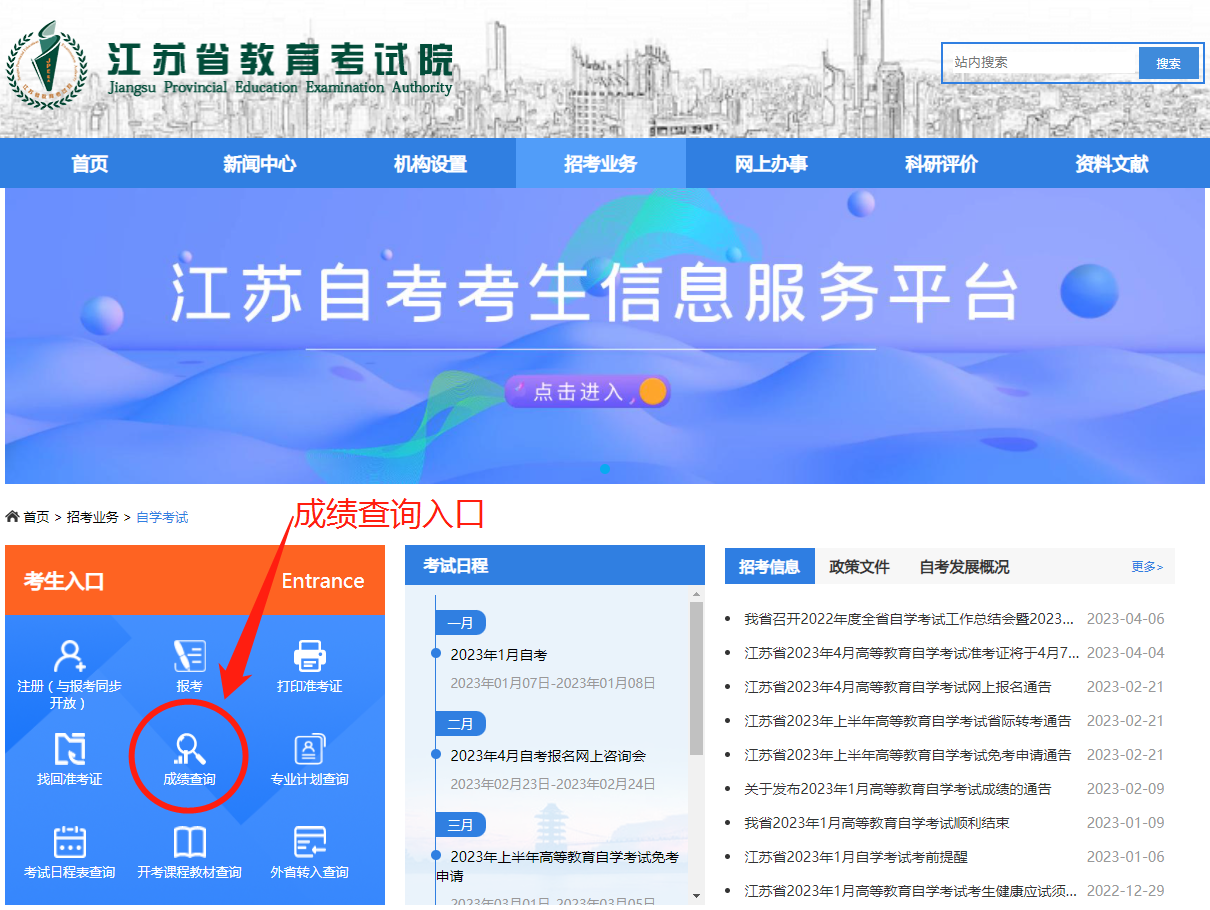Open the 考试日程表查询 calendar icon
The width and height of the screenshot is (1210, 910).
tap(70, 843)
